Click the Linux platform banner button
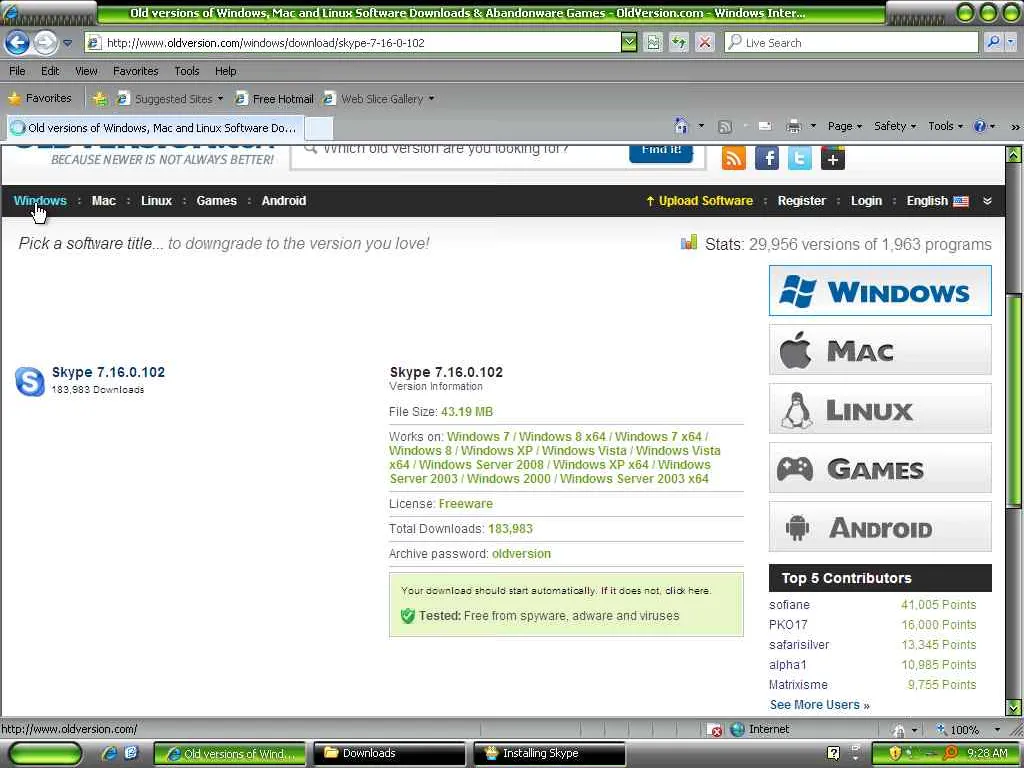 (x=880, y=409)
